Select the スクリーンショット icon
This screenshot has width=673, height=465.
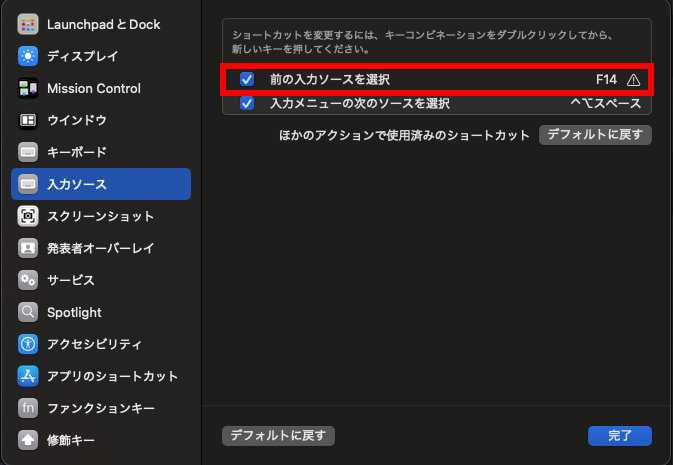click(28, 216)
